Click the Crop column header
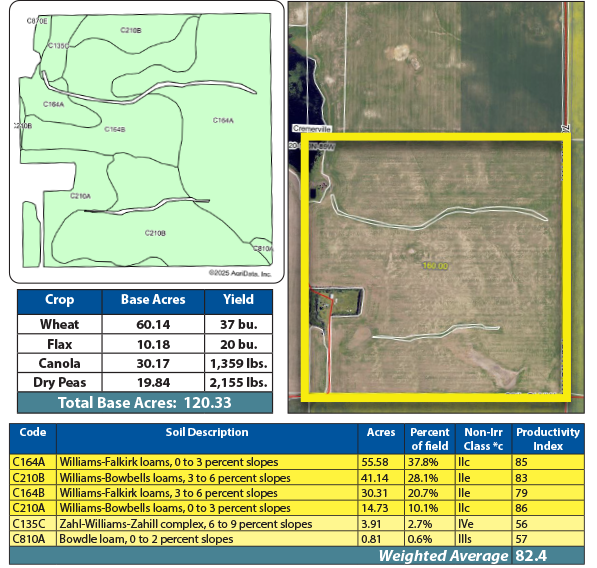 pos(60,301)
